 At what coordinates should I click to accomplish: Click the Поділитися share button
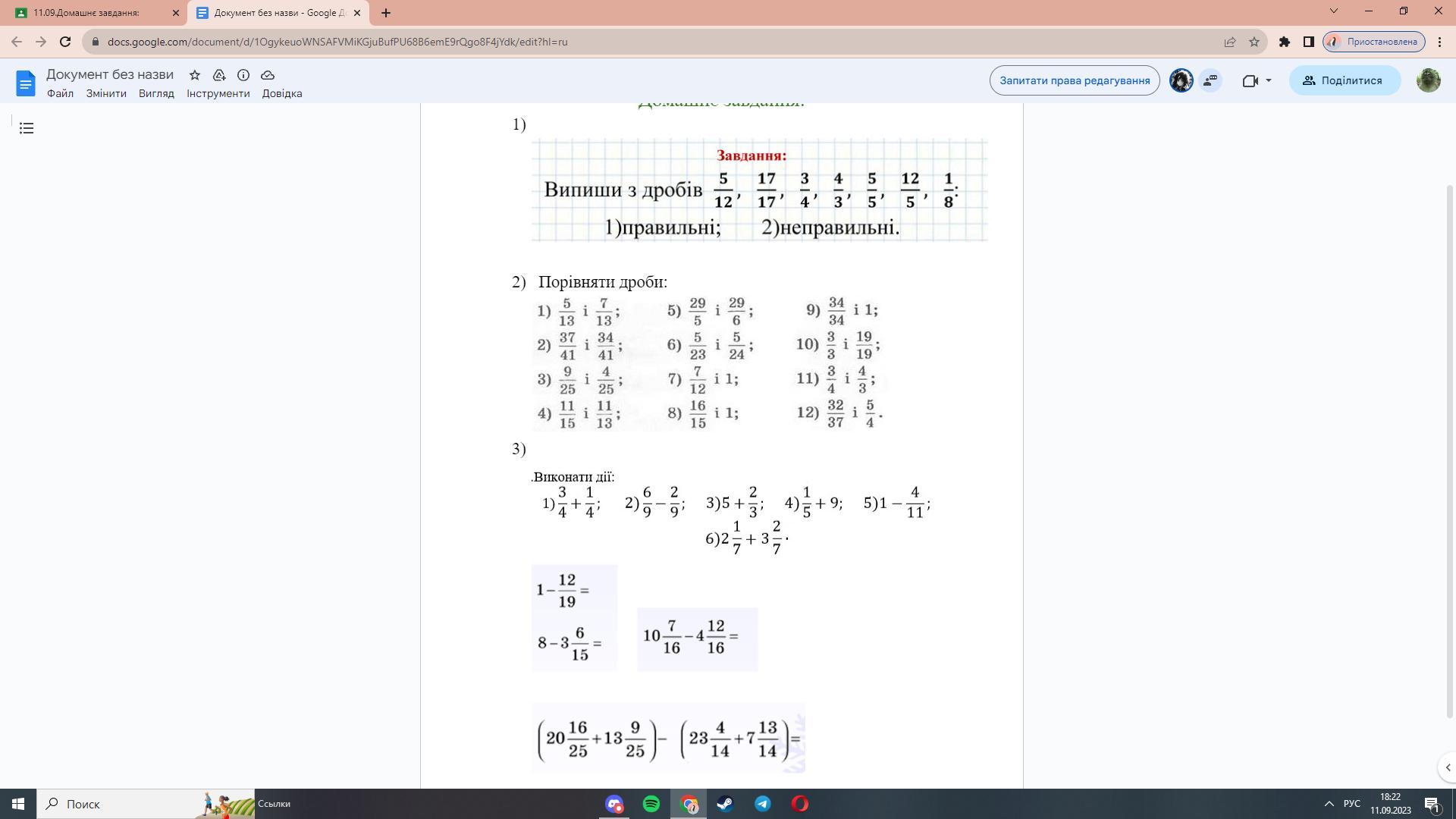coord(1345,80)
